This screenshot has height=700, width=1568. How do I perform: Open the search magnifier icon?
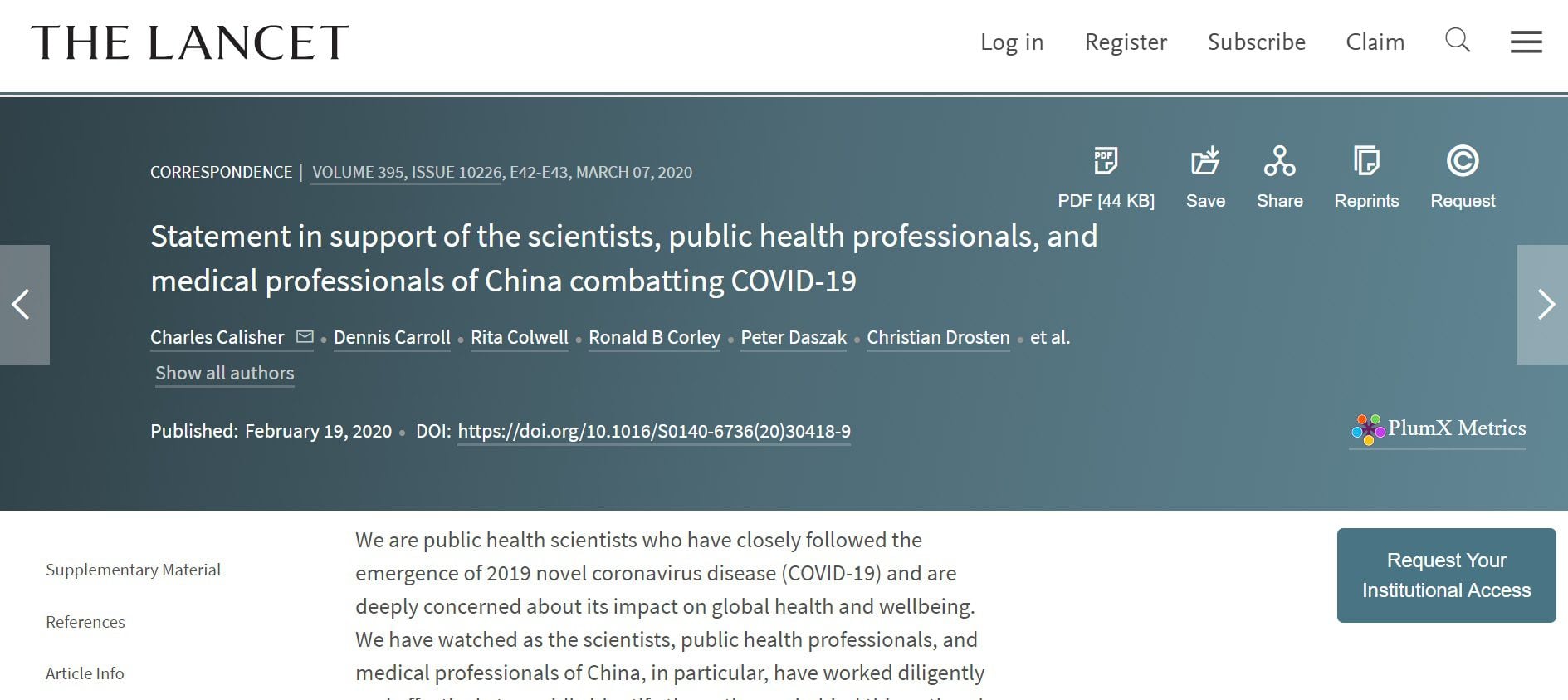(1457, 40)
